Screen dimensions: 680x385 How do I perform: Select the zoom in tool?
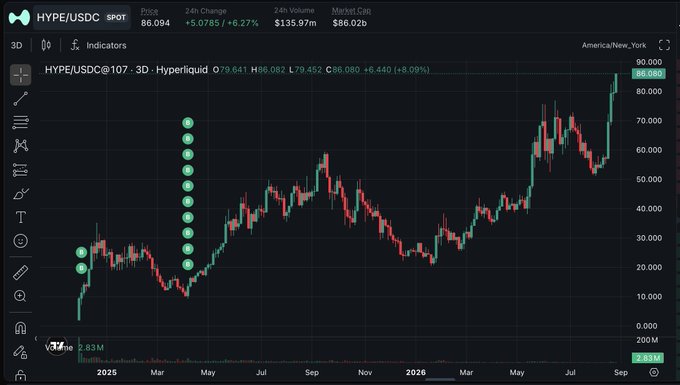(x=20, y=296)
